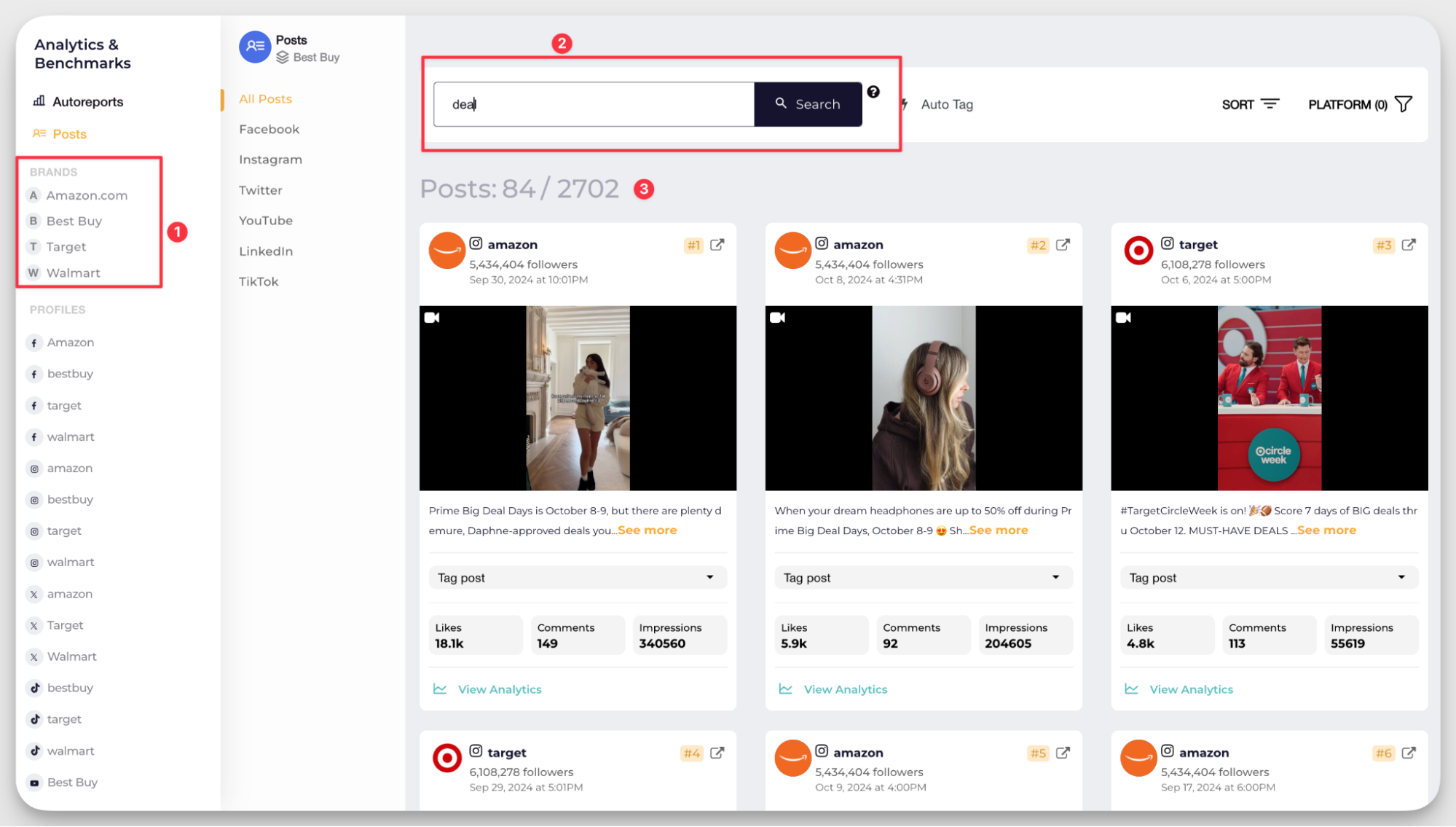This screenshot has width=1456, height=827.
Task: Open the SORT options
Action: click(x=1251, y=104)
